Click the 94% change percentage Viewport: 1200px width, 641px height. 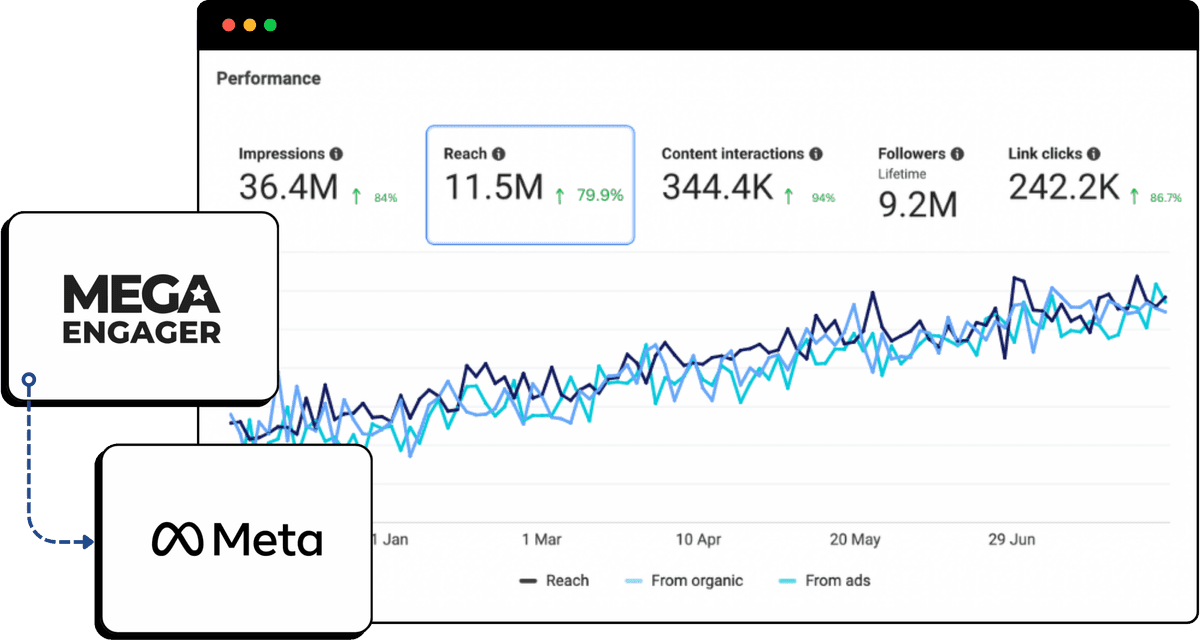click(x=823, y=198)
